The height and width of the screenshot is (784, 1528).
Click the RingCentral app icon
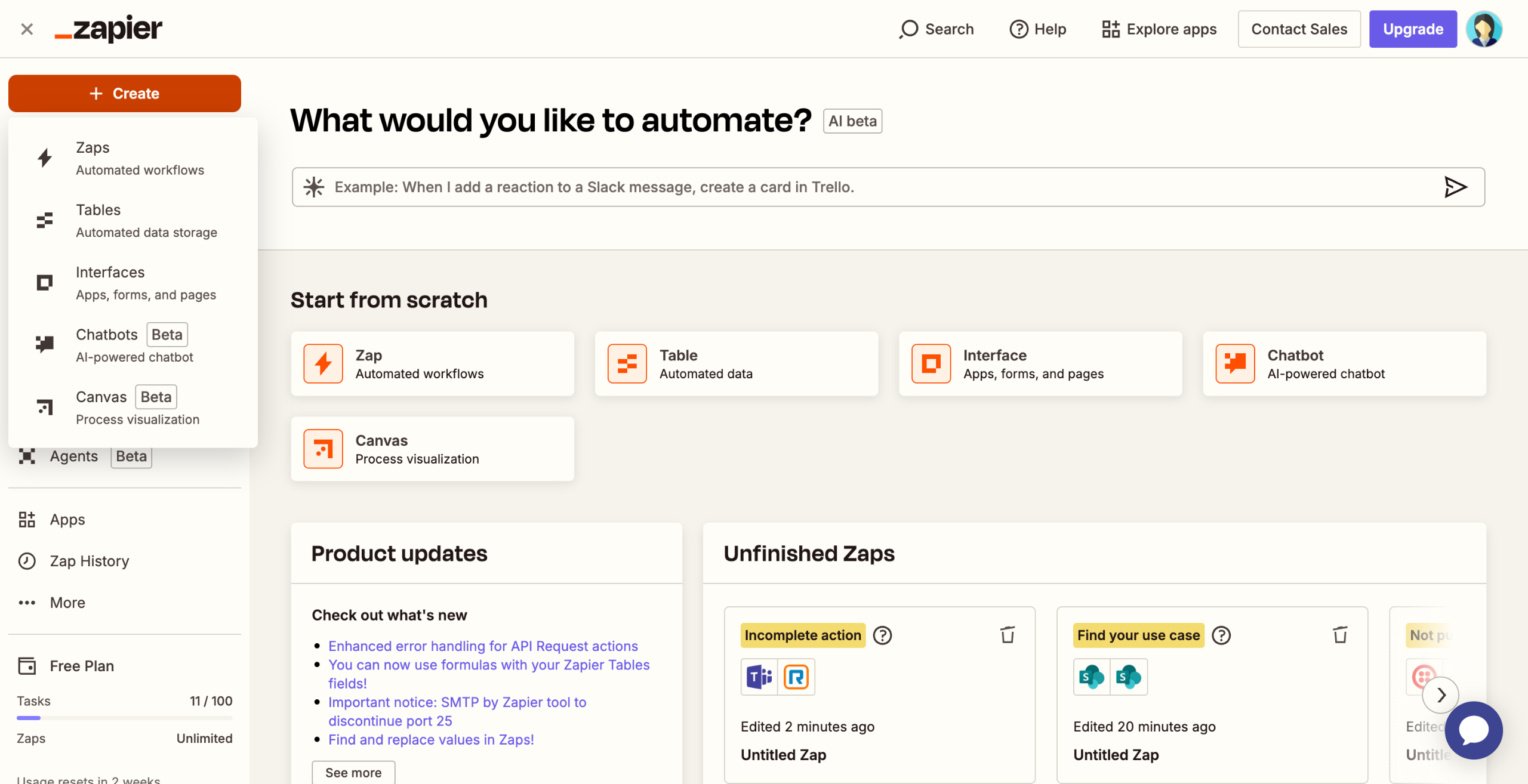[x=796, y=677]
